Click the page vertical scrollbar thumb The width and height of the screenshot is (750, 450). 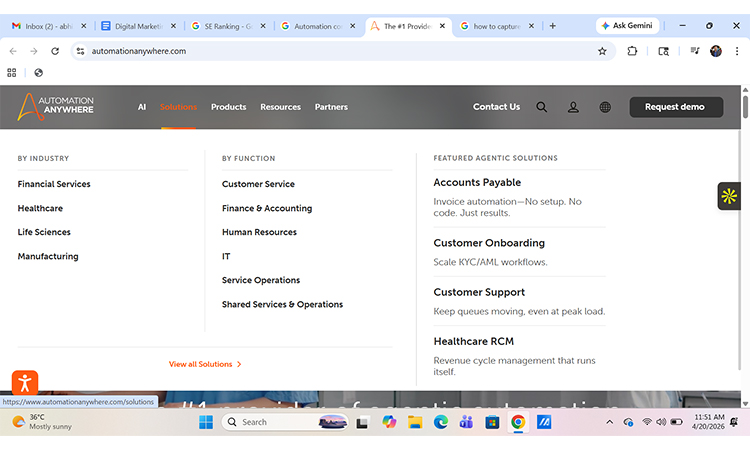tap(745, 106)
